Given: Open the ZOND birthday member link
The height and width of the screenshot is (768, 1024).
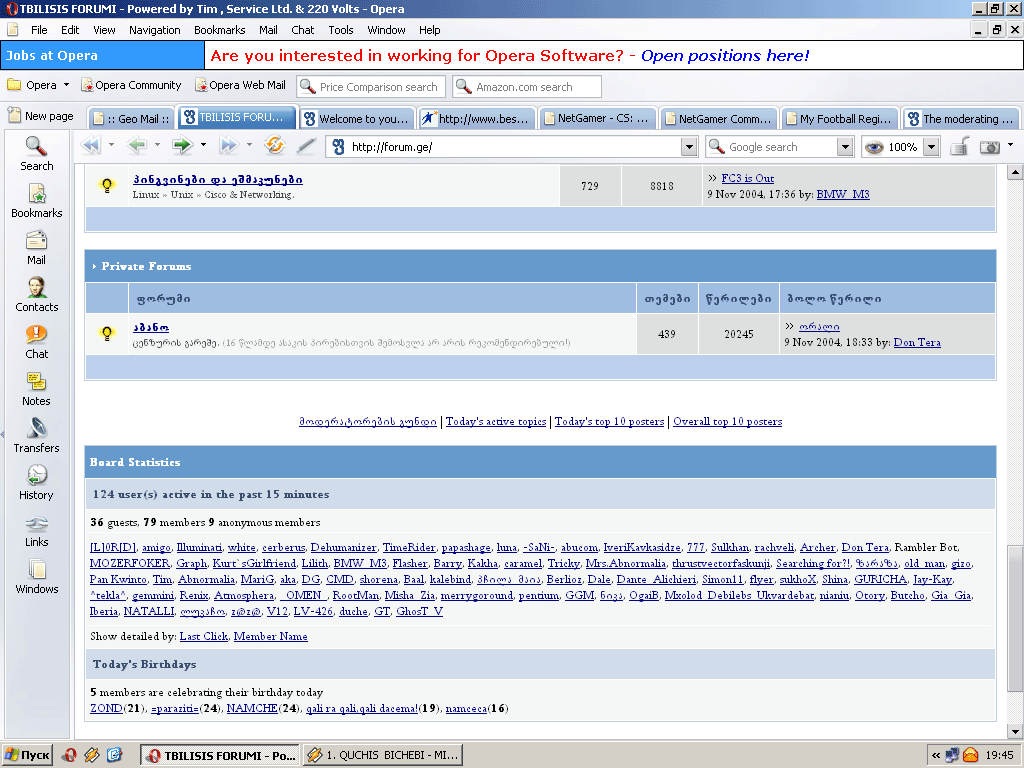Looking at the screenshot, I should pos(106,709).
